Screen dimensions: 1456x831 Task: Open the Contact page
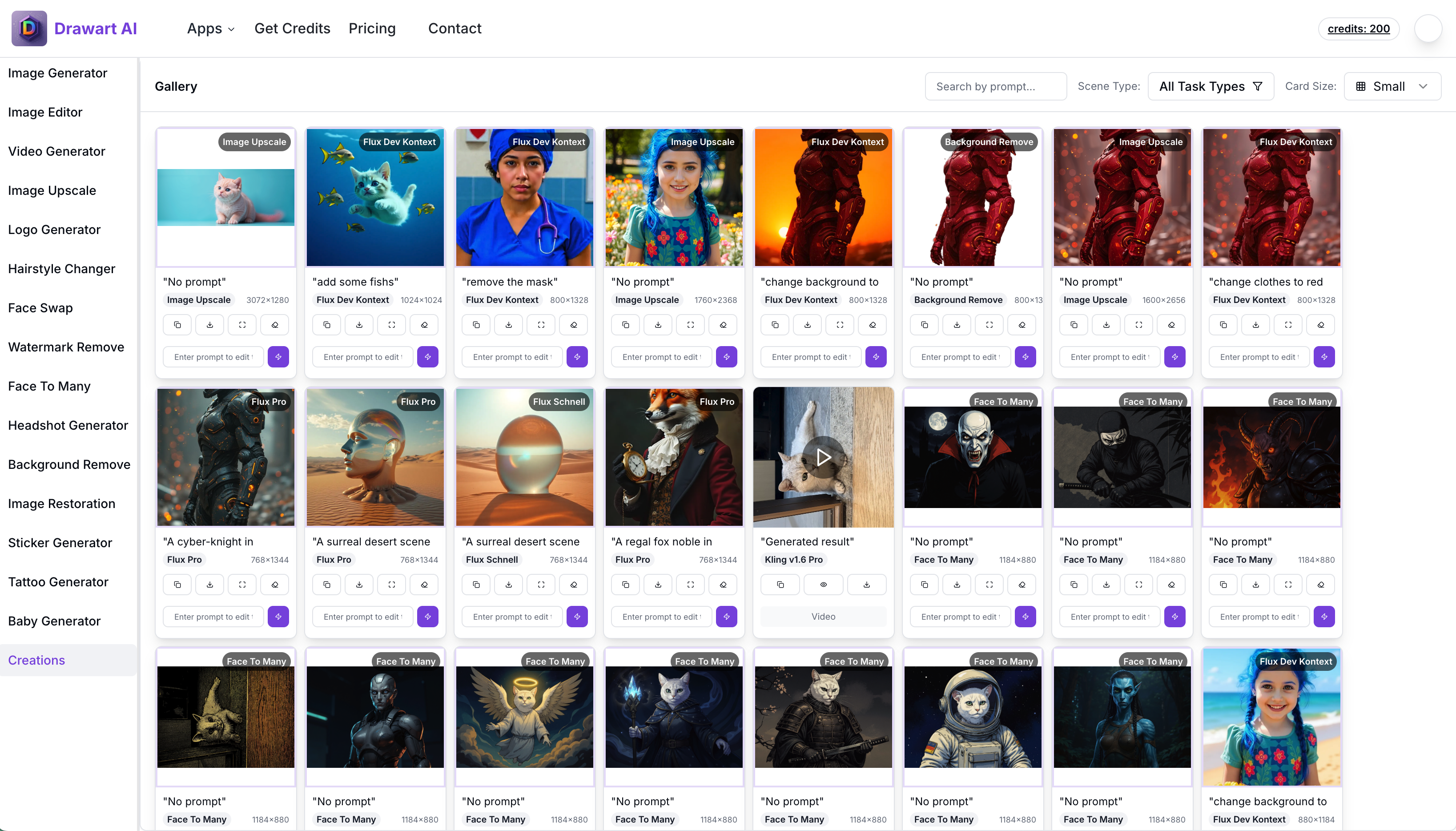[x=454, y=28]
